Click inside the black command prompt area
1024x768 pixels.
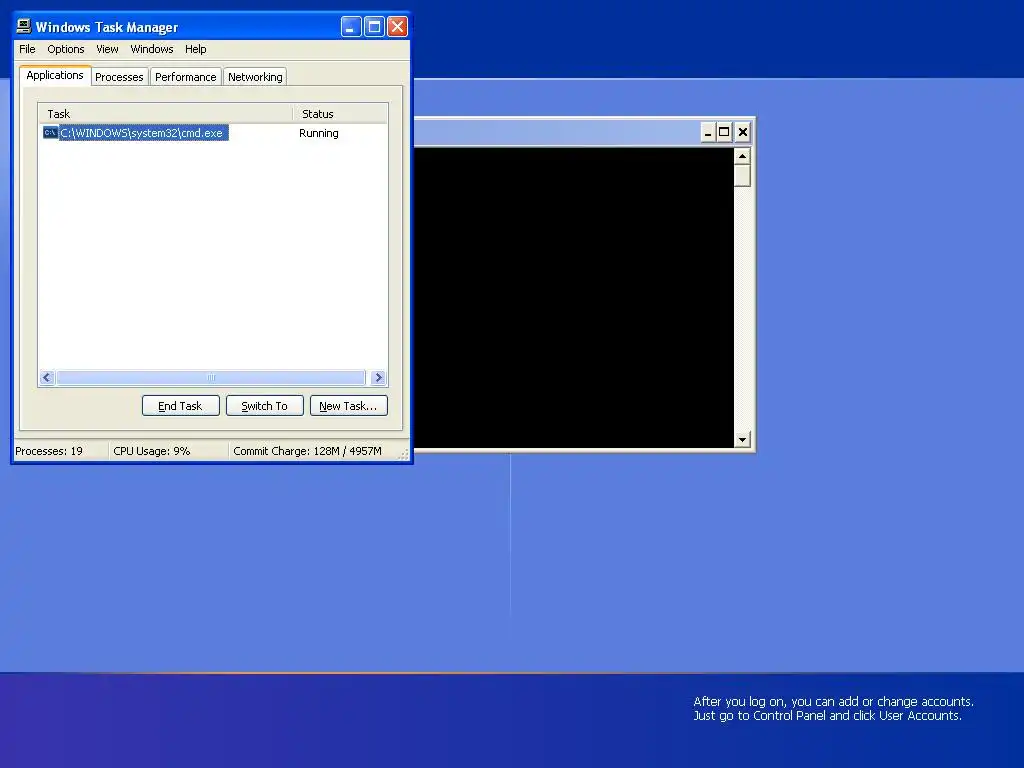point(573,298)
